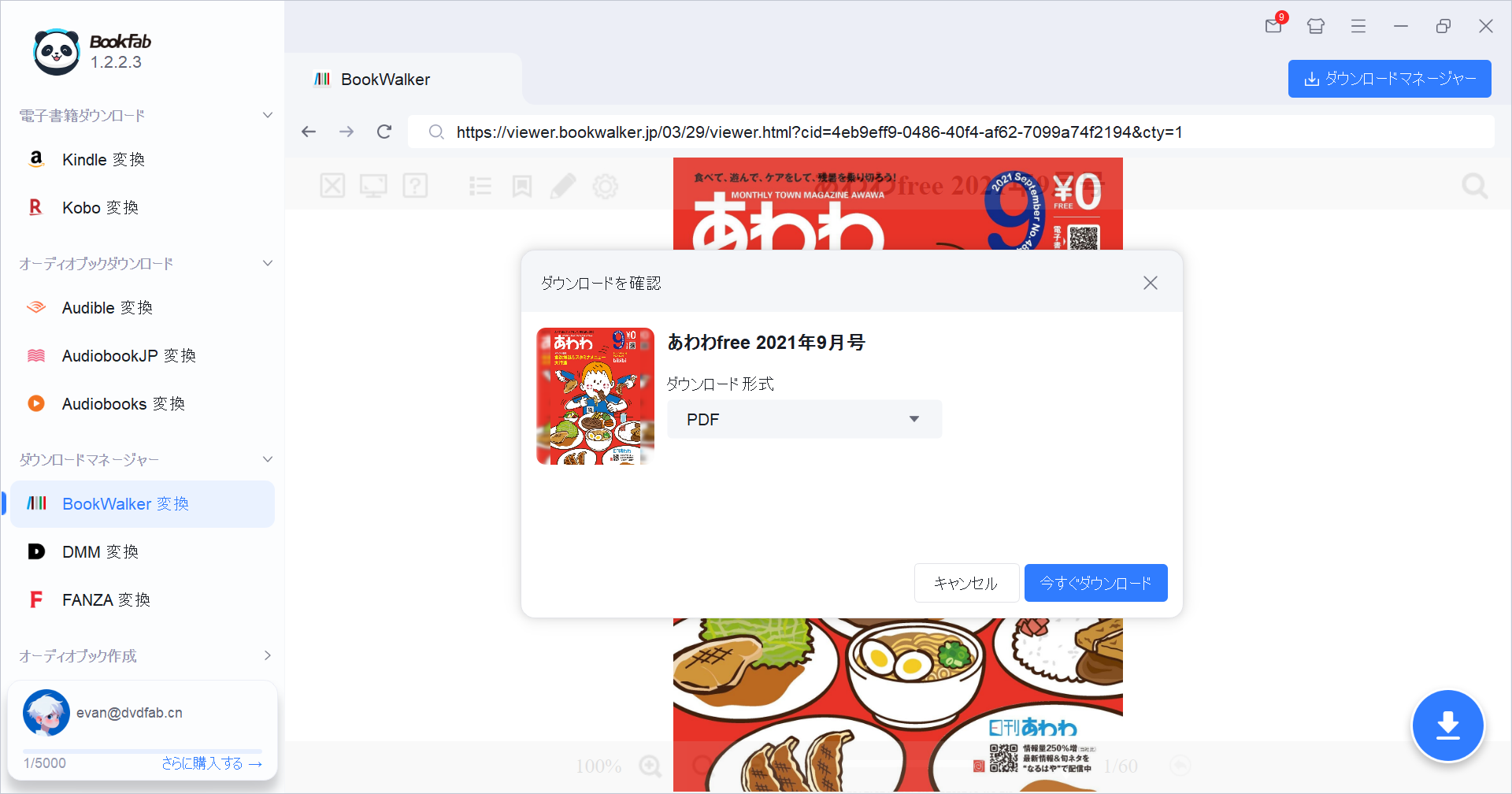Click the help question mark icon
Screen dimensions: 1512x794
click(415, 186)
